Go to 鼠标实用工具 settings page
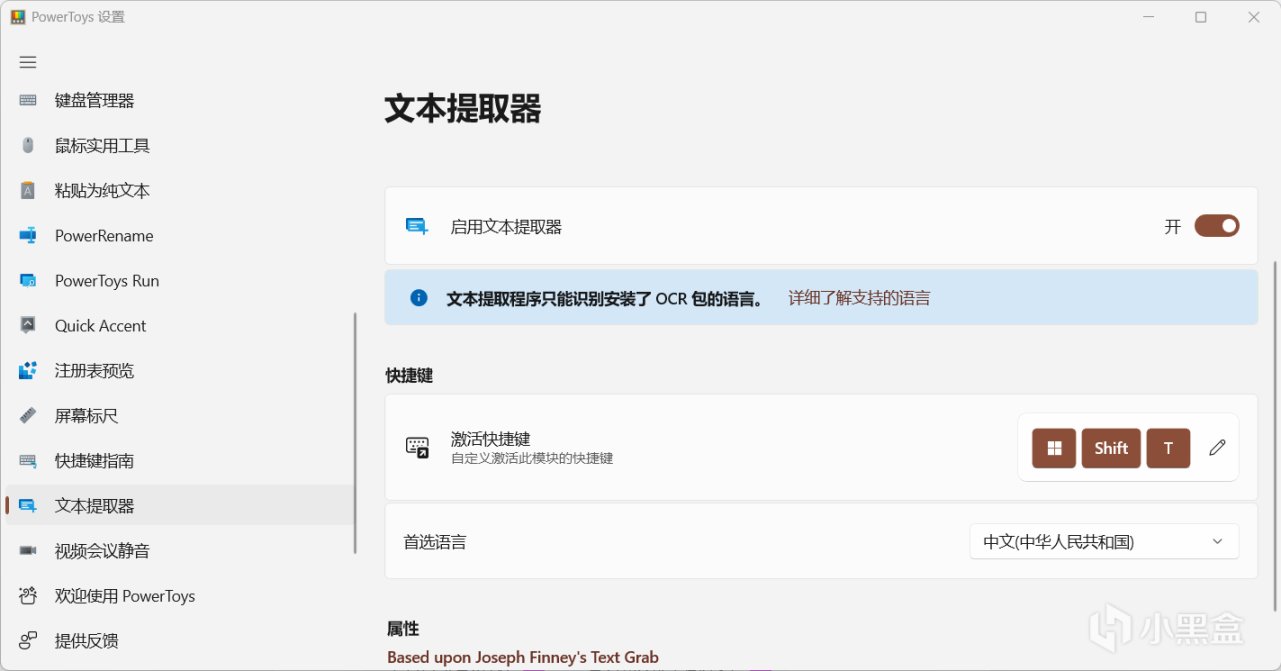The height and width of the screenshot is (671, 1281). pos(180,145)
